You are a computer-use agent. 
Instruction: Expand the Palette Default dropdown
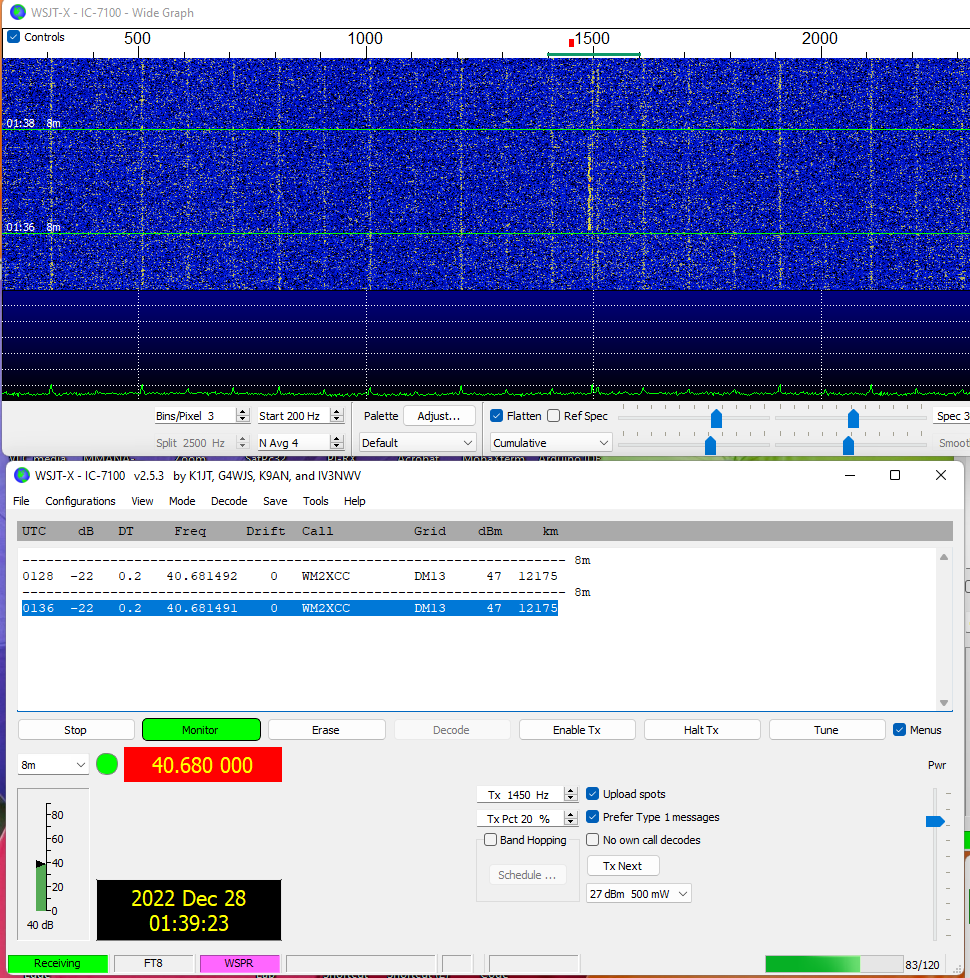[x=417, y=443]
